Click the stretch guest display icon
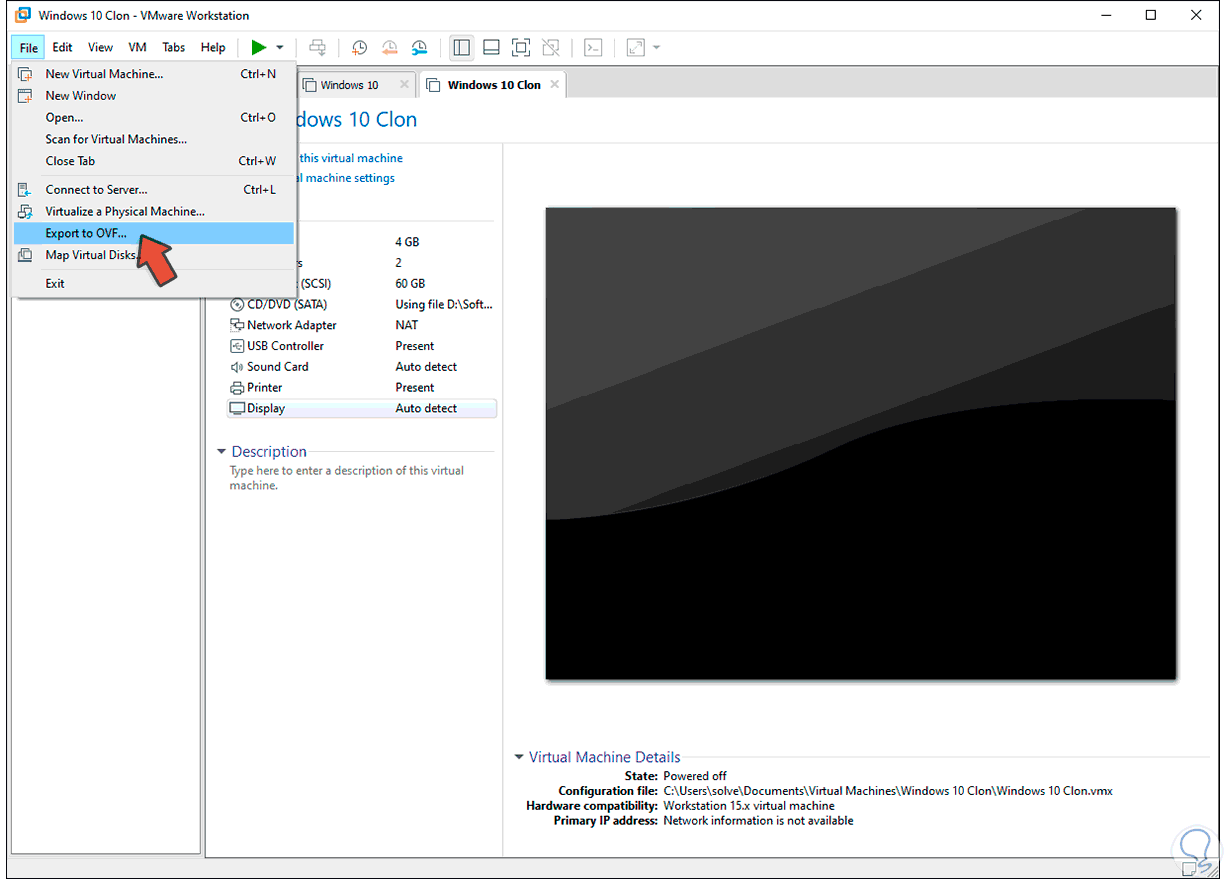 [635, 47]
